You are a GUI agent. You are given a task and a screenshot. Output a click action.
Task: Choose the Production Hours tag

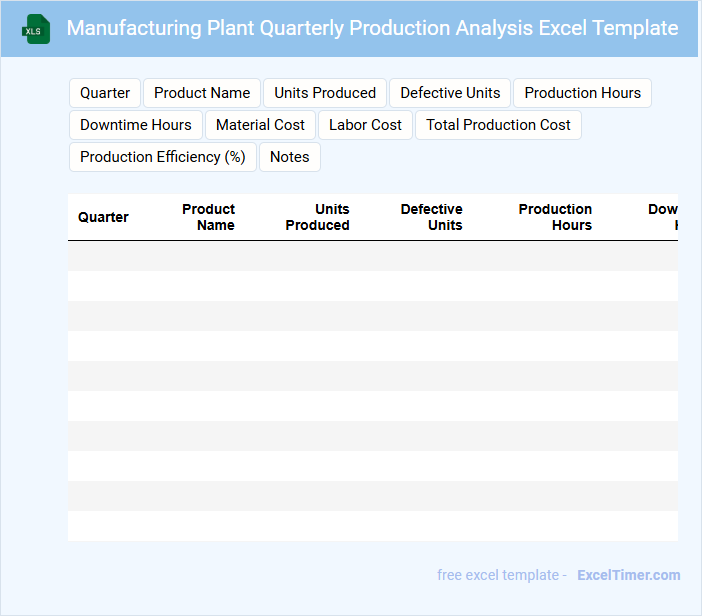tap(582, 93)
